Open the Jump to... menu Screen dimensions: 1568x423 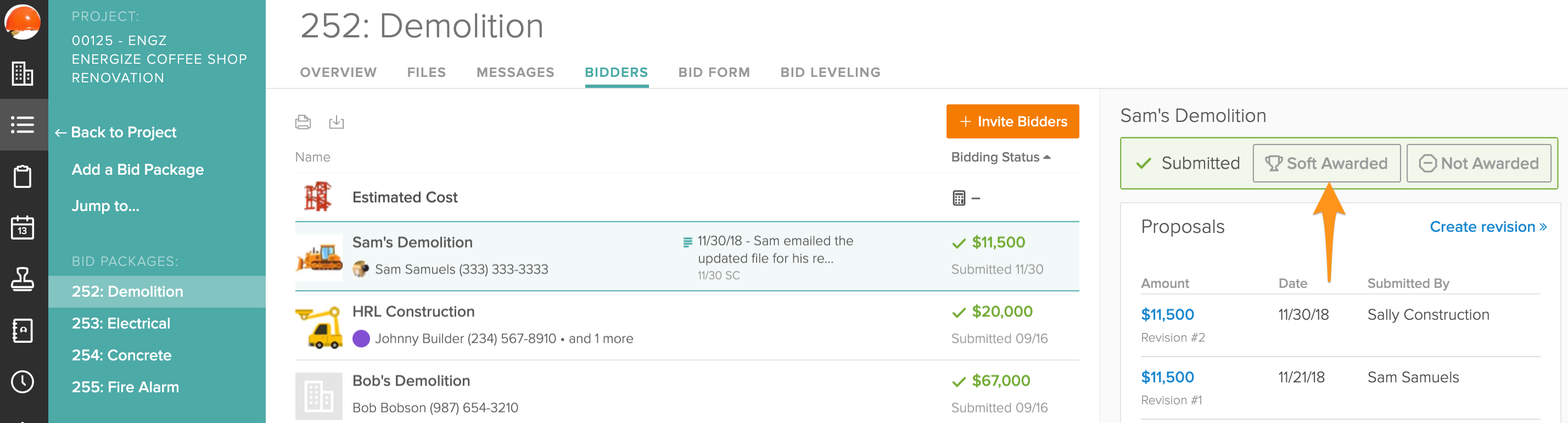pyautogui.click(x=105, y=205)
